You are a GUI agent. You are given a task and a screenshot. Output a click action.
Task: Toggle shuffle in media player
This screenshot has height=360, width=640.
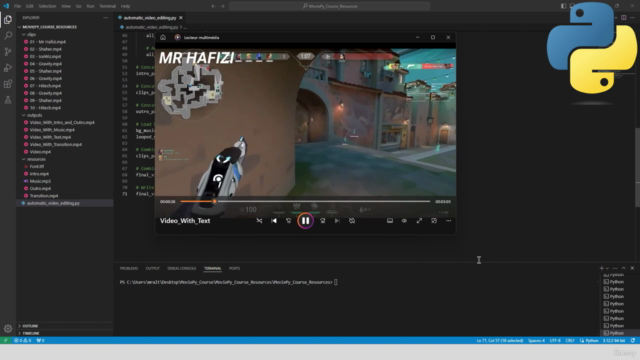(x=259, y=221)
